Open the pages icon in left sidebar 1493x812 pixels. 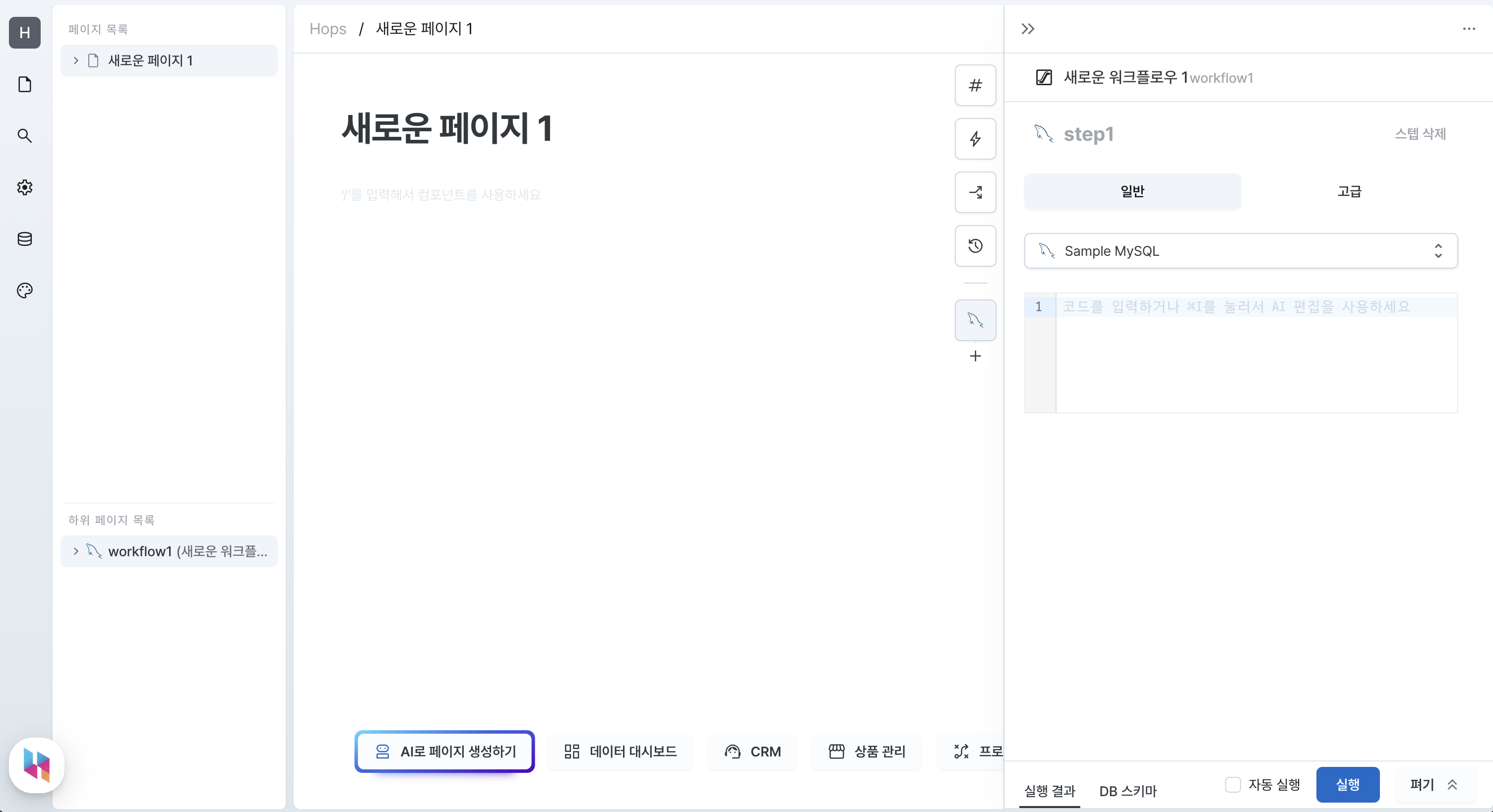click(x=25, y=85)
